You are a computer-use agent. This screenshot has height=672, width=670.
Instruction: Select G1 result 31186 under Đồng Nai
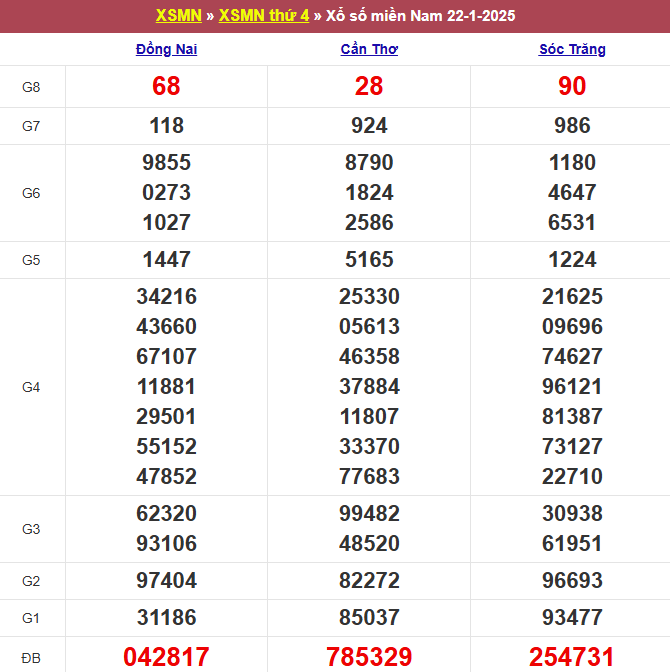166,618
